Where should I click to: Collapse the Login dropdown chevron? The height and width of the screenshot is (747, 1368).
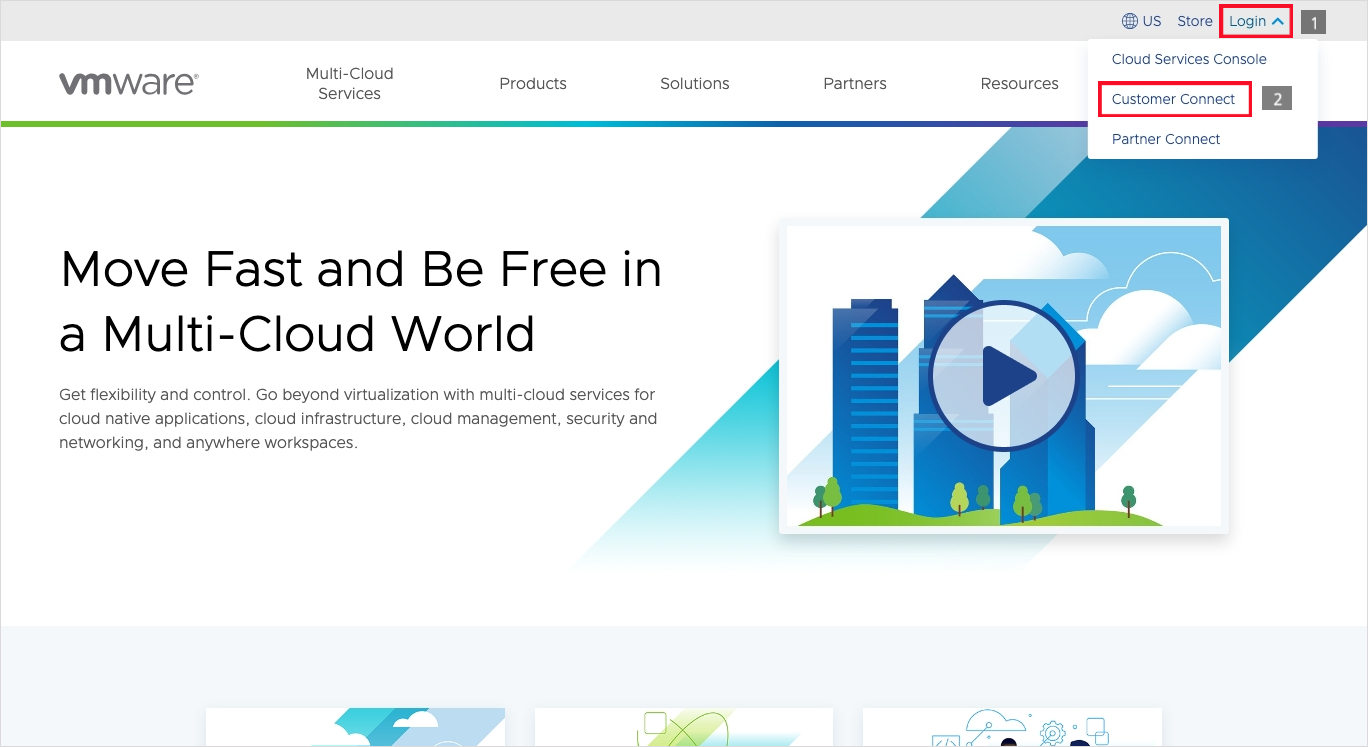[1278, 21]
